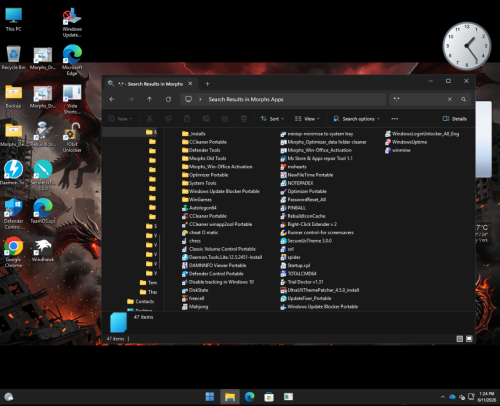Open the Sort dropdown menu
500x406 pixels.
pos(272,119)
